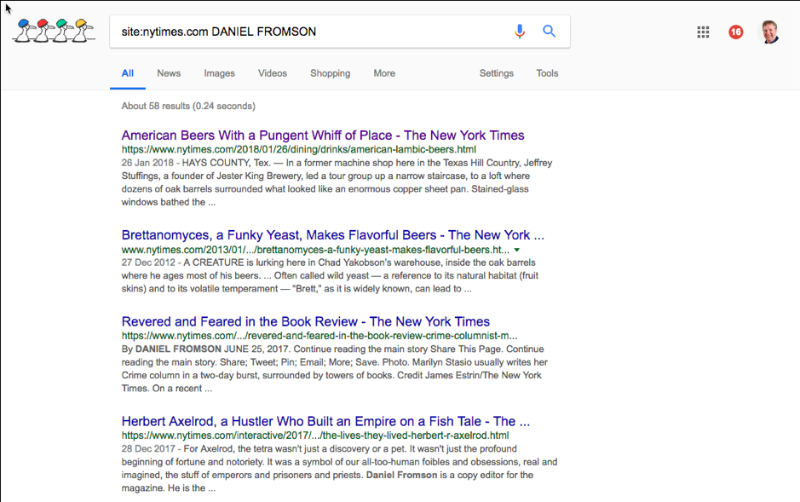Open notifications badge showing 16
This screenshot has width=800, height=502.
(x=735, y=32)
